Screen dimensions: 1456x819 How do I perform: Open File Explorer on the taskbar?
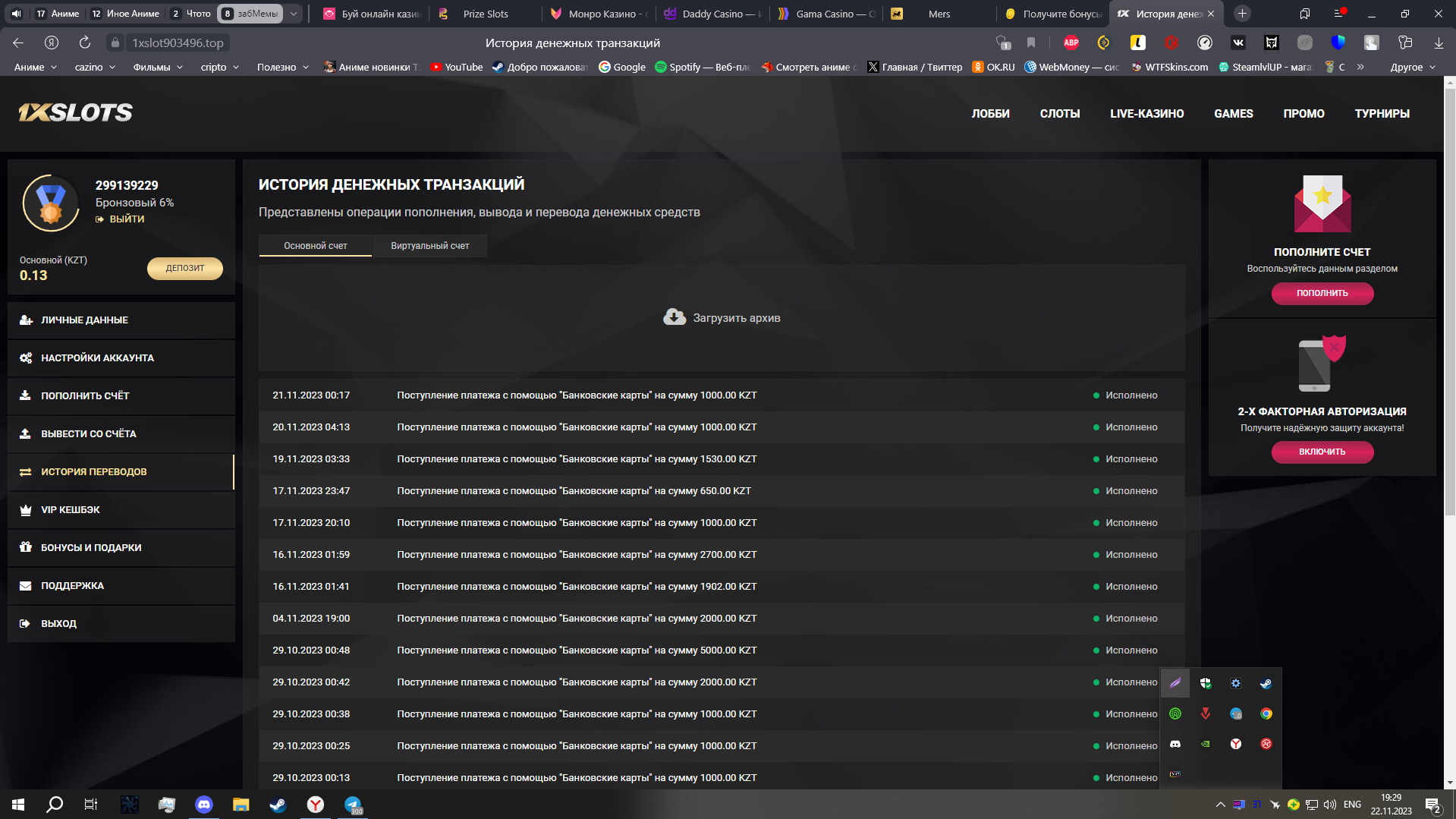pos(241,805)
